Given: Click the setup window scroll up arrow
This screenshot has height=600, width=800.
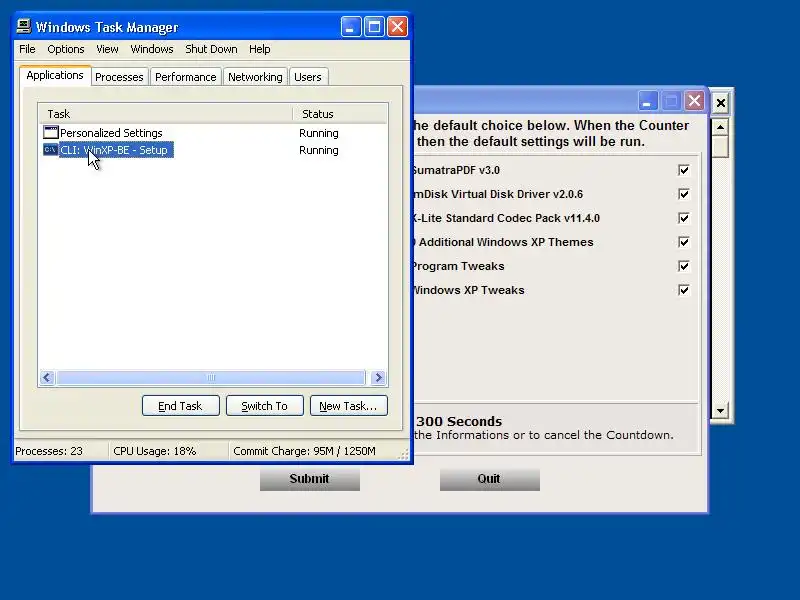Looking at the screenshot, I should click(720, 127).
